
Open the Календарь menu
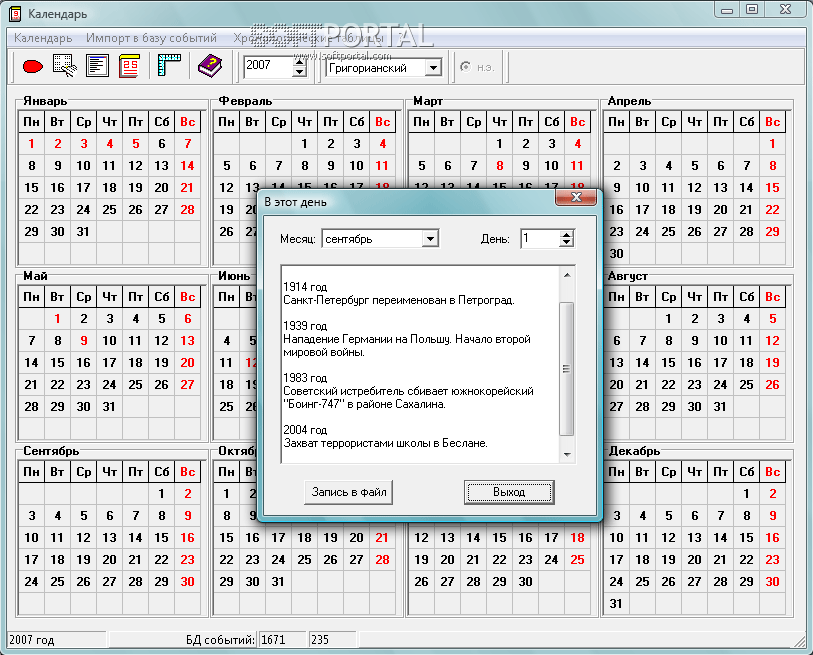click(x=43, y=38)
